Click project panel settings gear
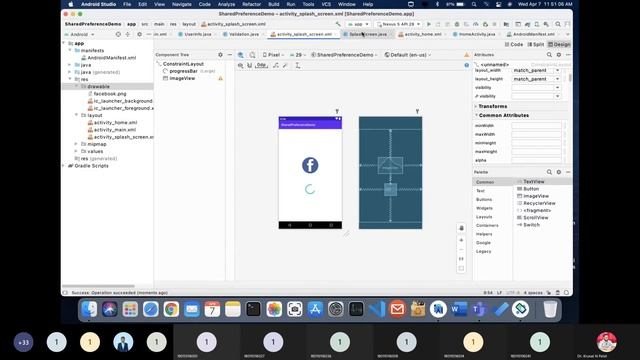640x360 pixels. pyautogui.click(x=140, y=34)
